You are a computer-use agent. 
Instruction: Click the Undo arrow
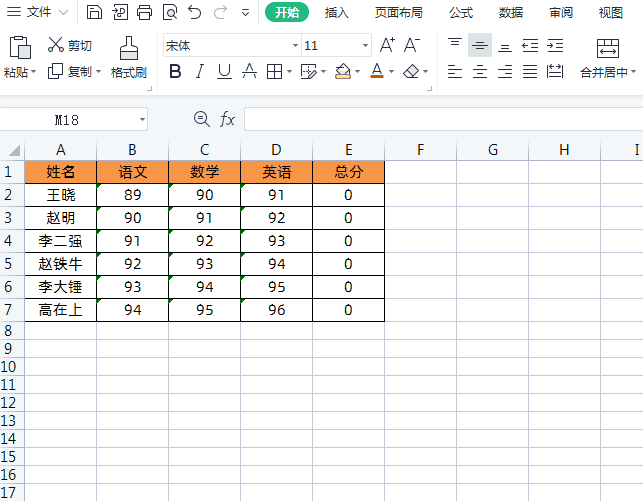tap(195, 12)
